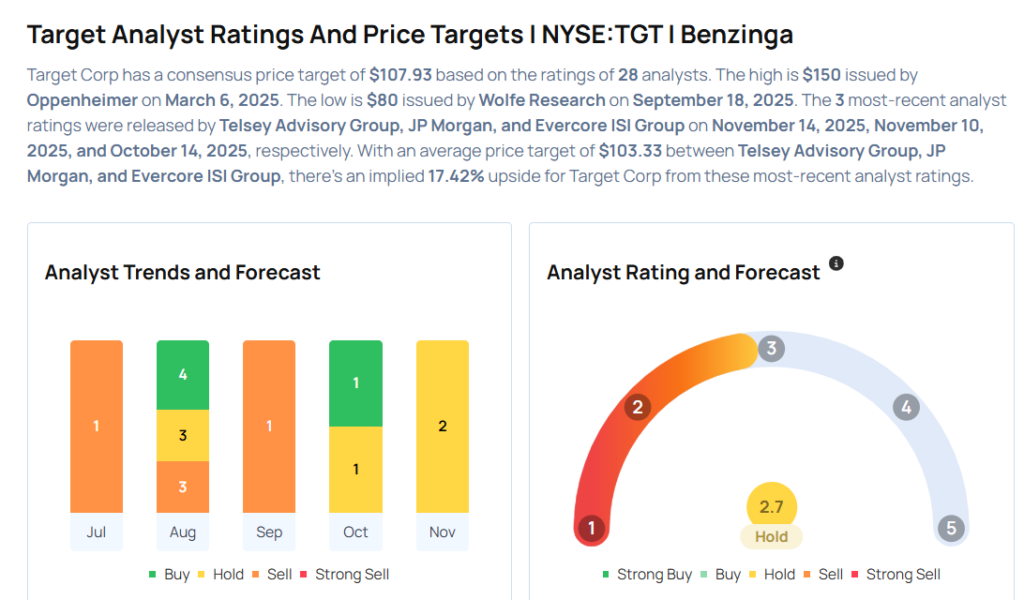Click the gauge marker numbered 1
The image size is (1024, 600).
tap(592, 528)
